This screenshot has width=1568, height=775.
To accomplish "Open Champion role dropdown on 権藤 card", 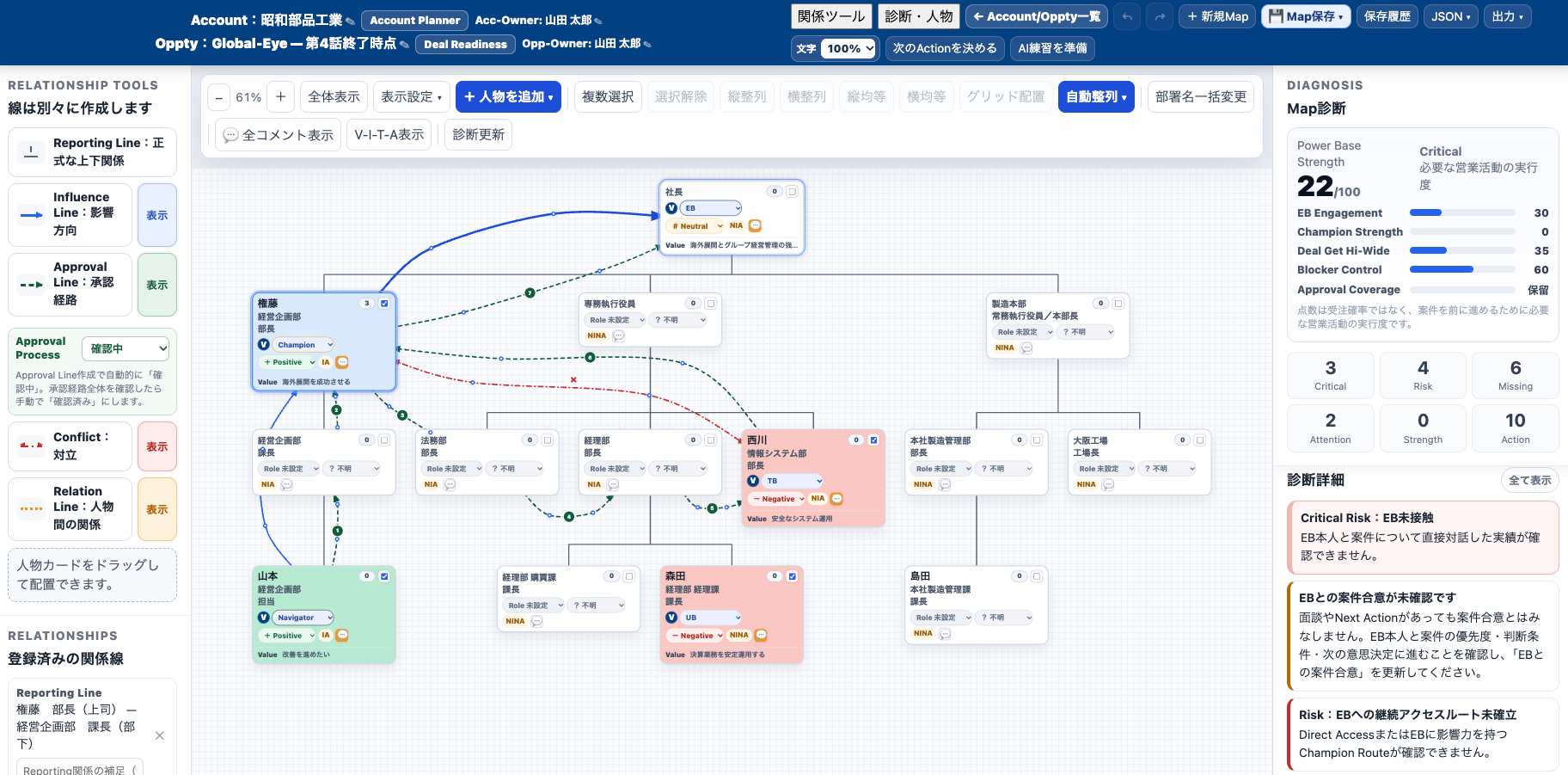I will pyautogui.click(x=303, y=344).
